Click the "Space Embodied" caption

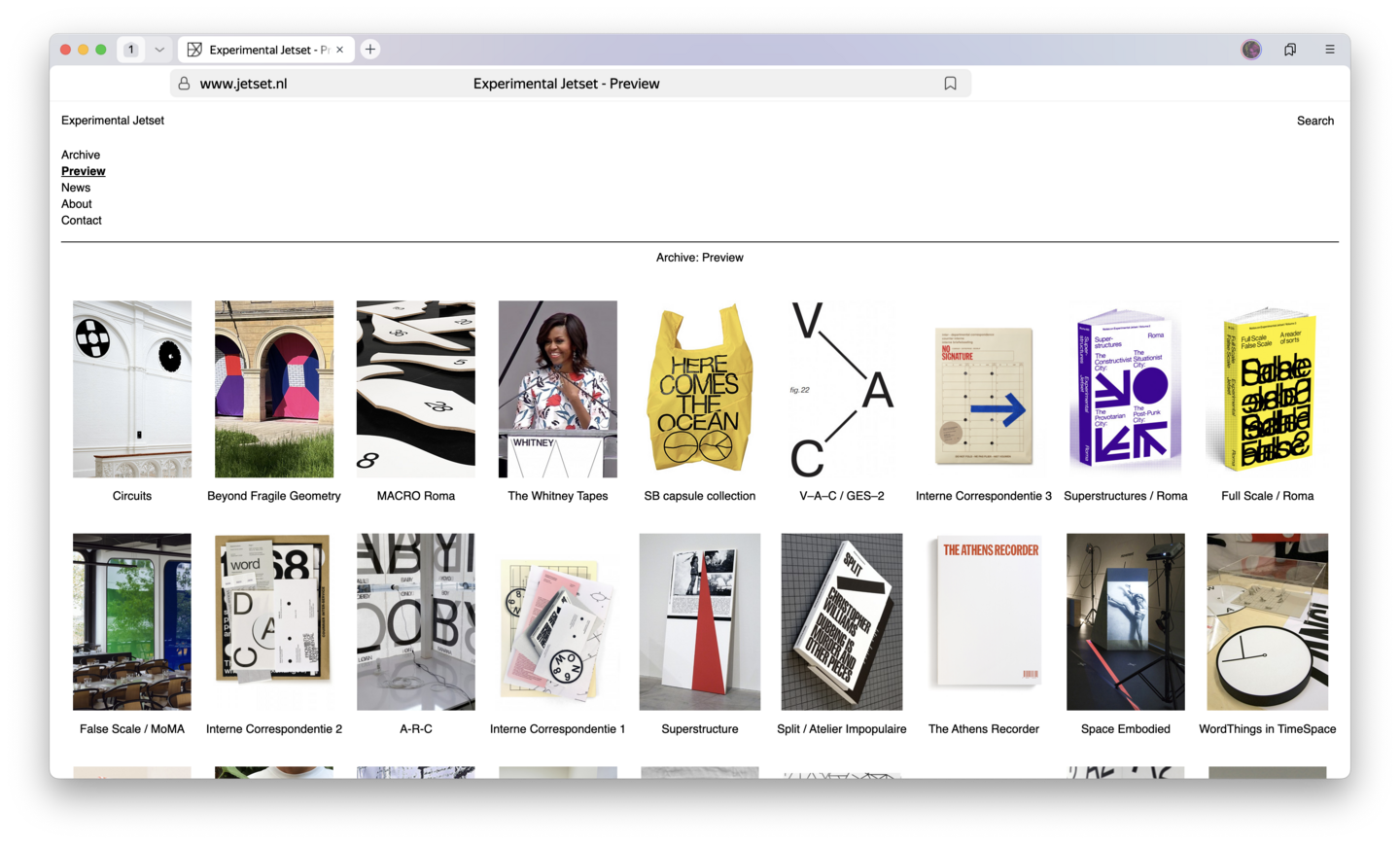coord(1126,729)
